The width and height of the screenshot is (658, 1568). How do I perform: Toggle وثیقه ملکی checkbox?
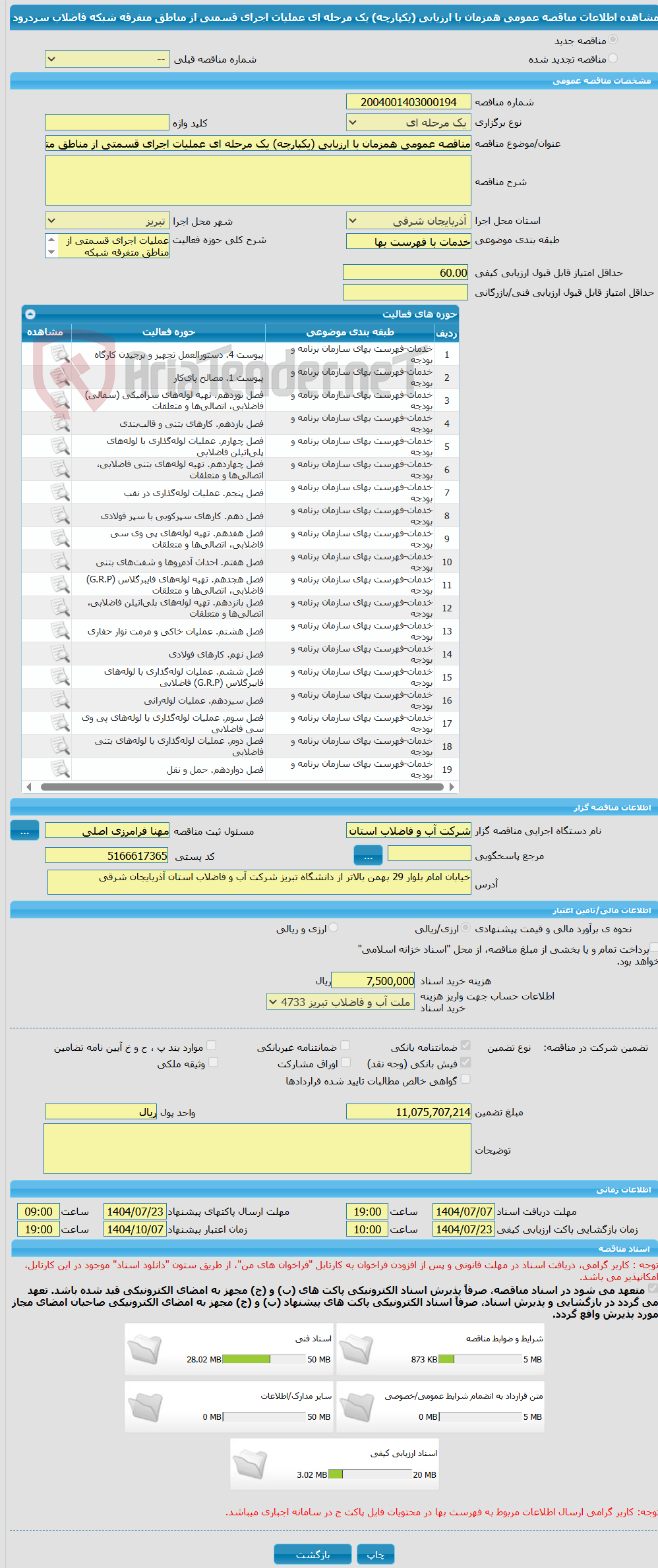point(213,1063)
